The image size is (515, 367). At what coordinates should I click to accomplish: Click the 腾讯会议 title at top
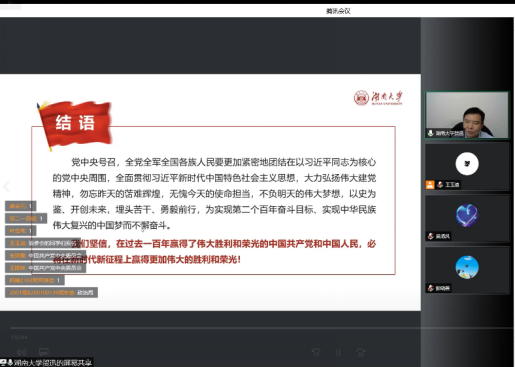(x=338, y=11)
